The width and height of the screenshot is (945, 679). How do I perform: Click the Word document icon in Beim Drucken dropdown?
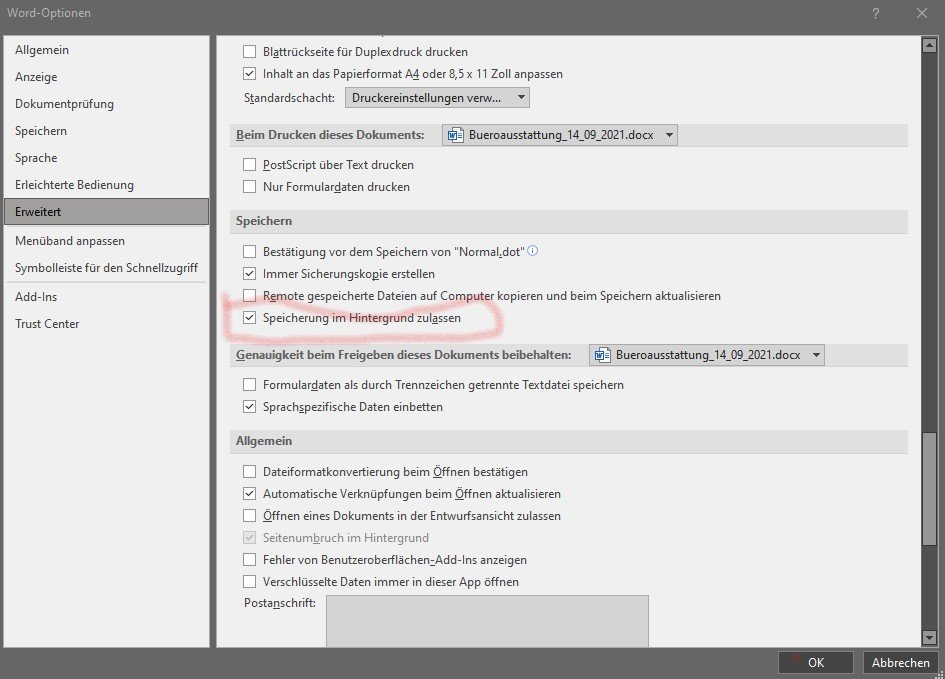[455, 135]
